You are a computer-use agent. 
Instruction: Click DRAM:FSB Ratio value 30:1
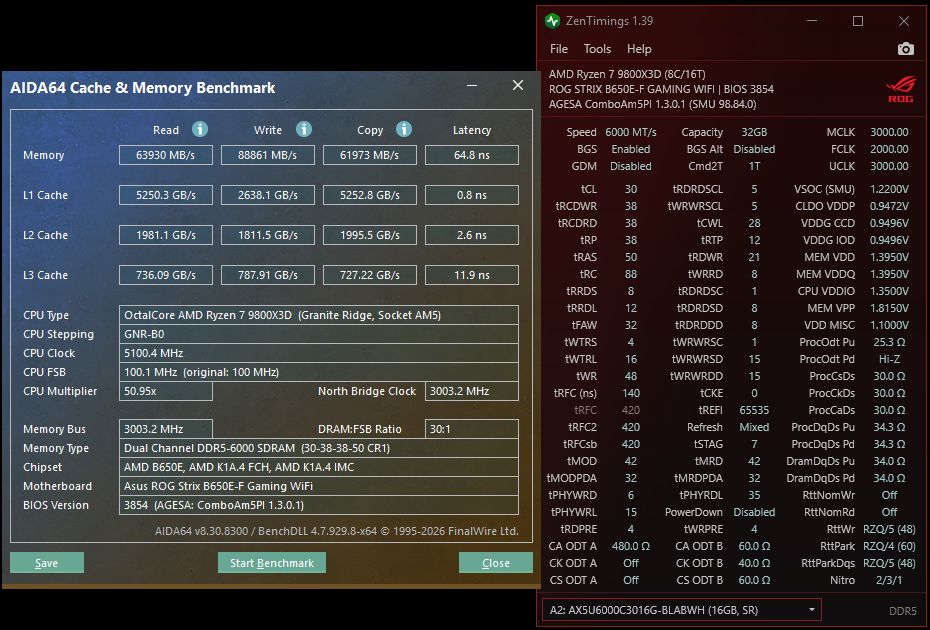tap(472, 429)
